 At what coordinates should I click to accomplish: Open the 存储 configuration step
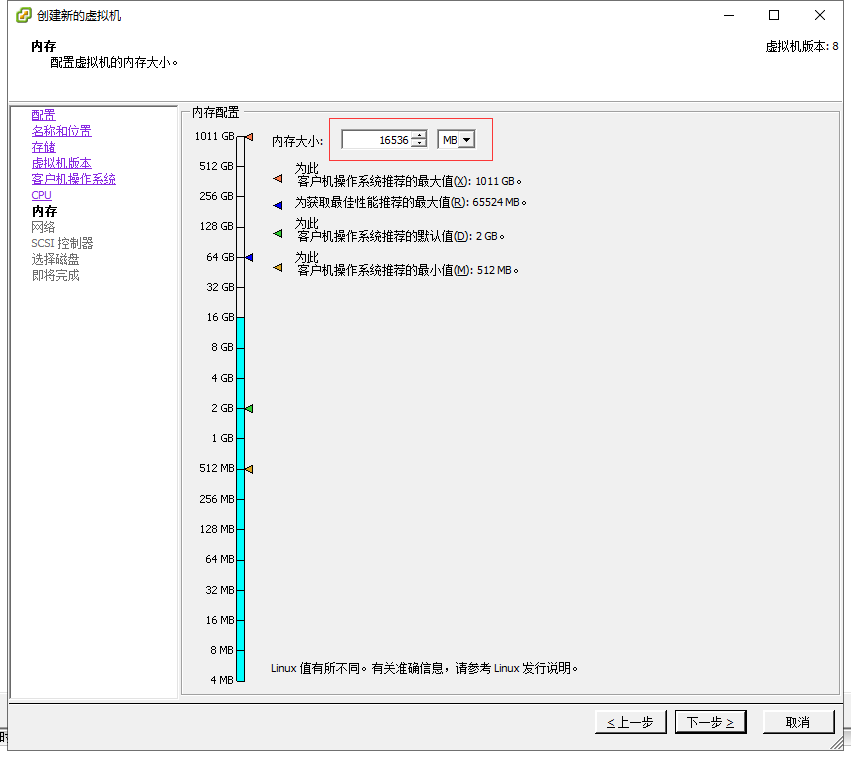[43, 146]
